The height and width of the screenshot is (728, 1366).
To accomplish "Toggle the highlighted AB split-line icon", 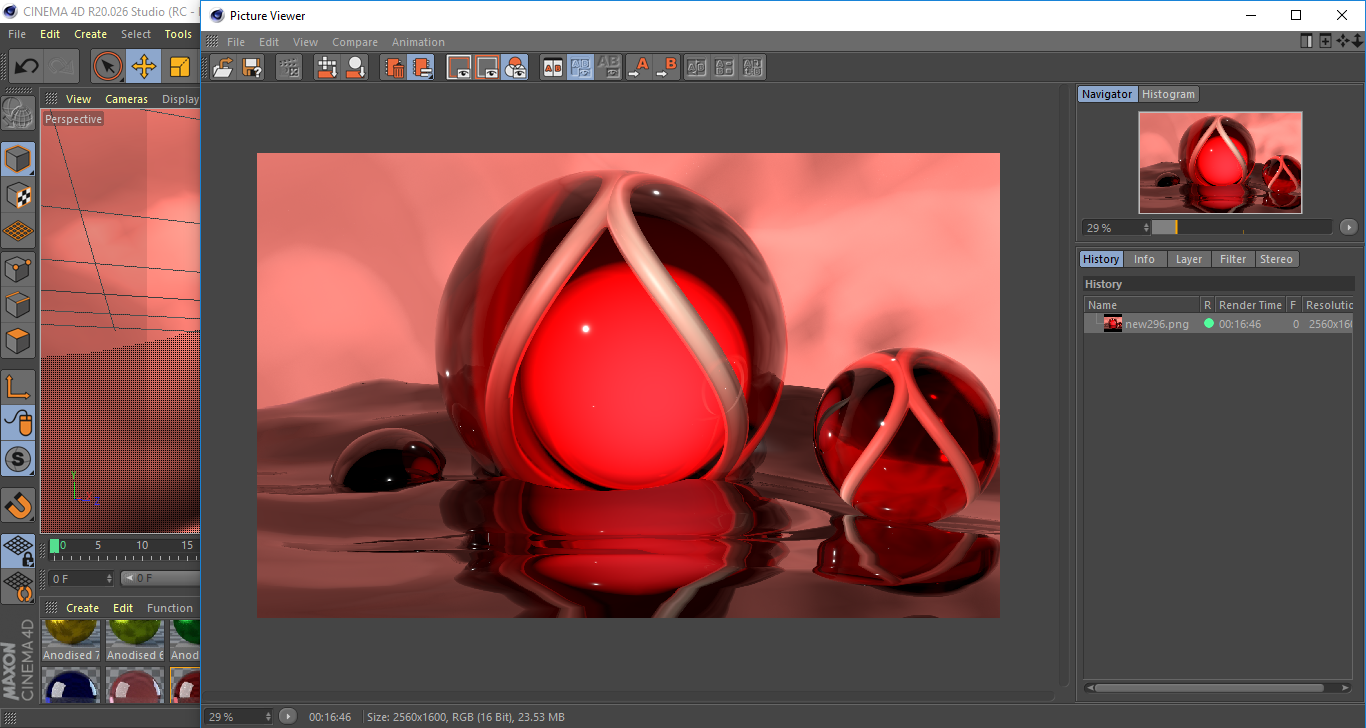I will pyautogui.click(x=580, y=67).
